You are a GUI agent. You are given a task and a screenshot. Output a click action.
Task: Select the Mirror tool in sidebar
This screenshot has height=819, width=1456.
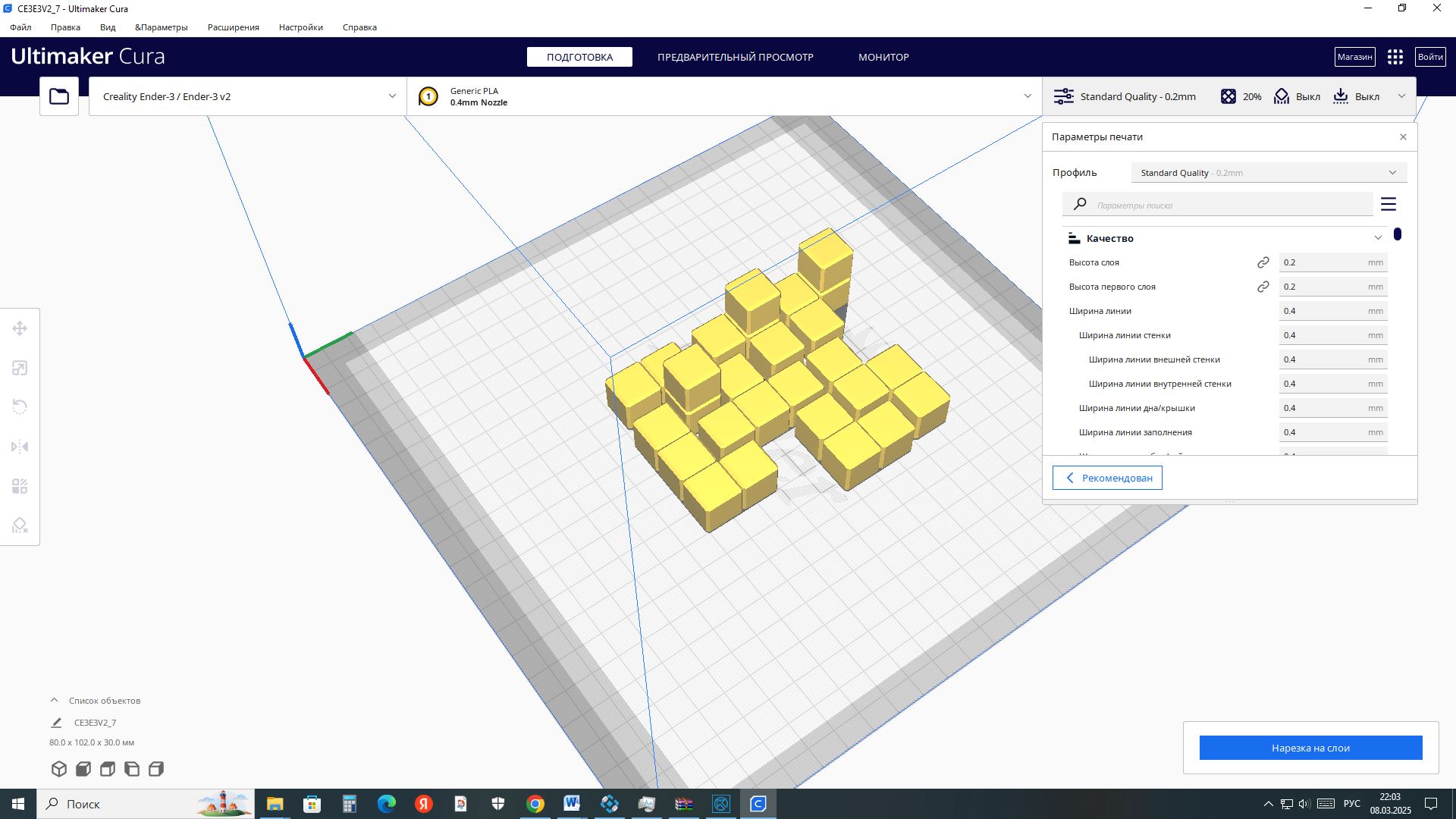pyautogui.click(x=20, y=447)
